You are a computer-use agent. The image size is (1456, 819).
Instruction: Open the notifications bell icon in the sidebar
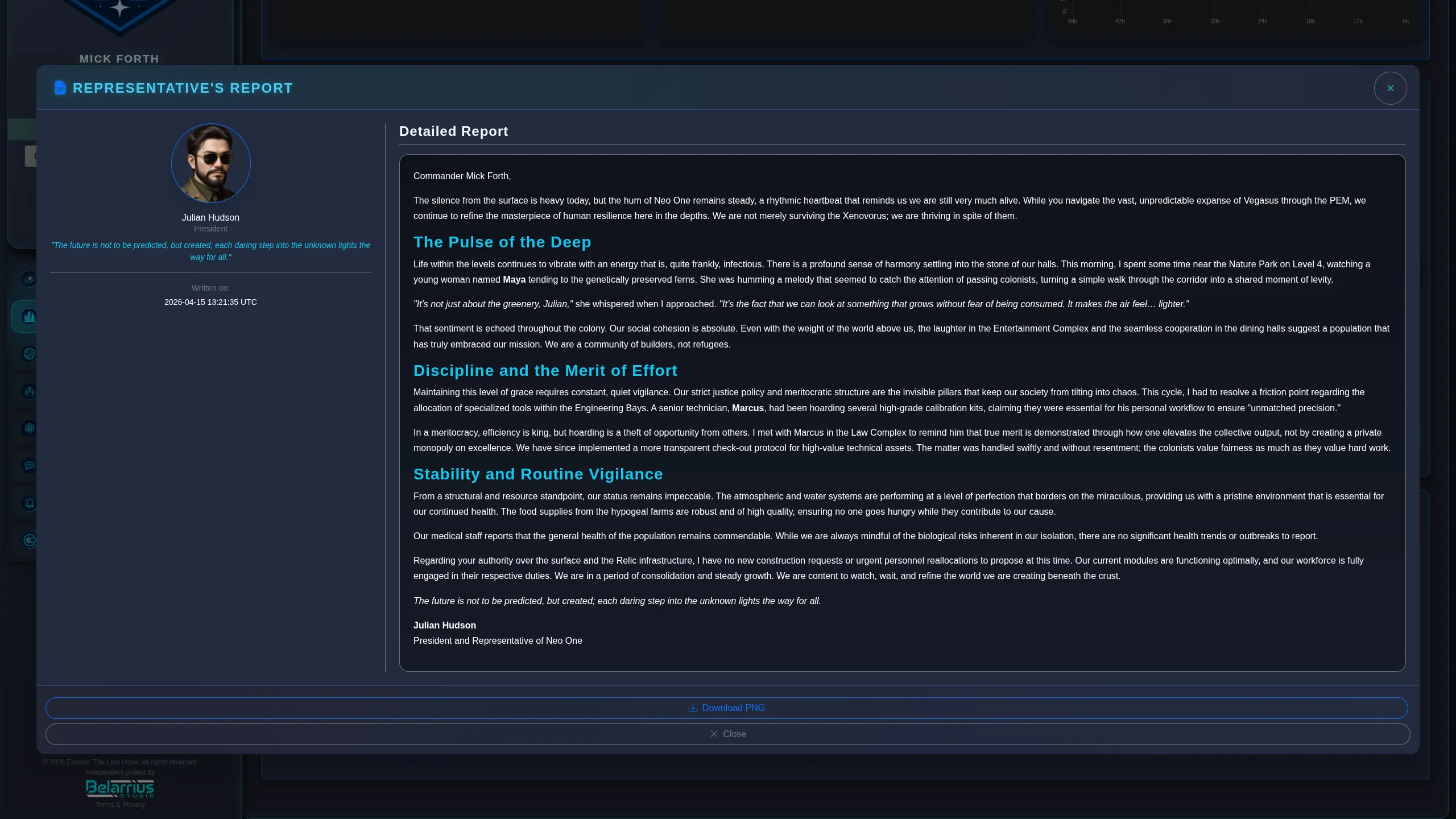[30, 503]
